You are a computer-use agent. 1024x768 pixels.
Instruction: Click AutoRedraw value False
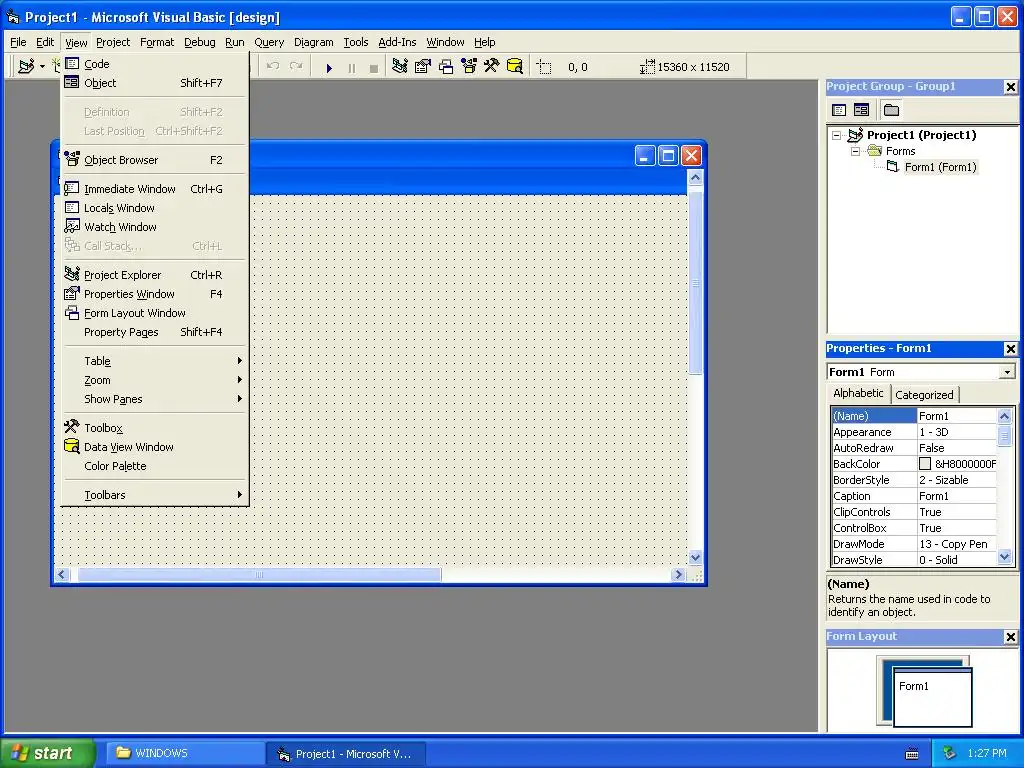point(956,448)
